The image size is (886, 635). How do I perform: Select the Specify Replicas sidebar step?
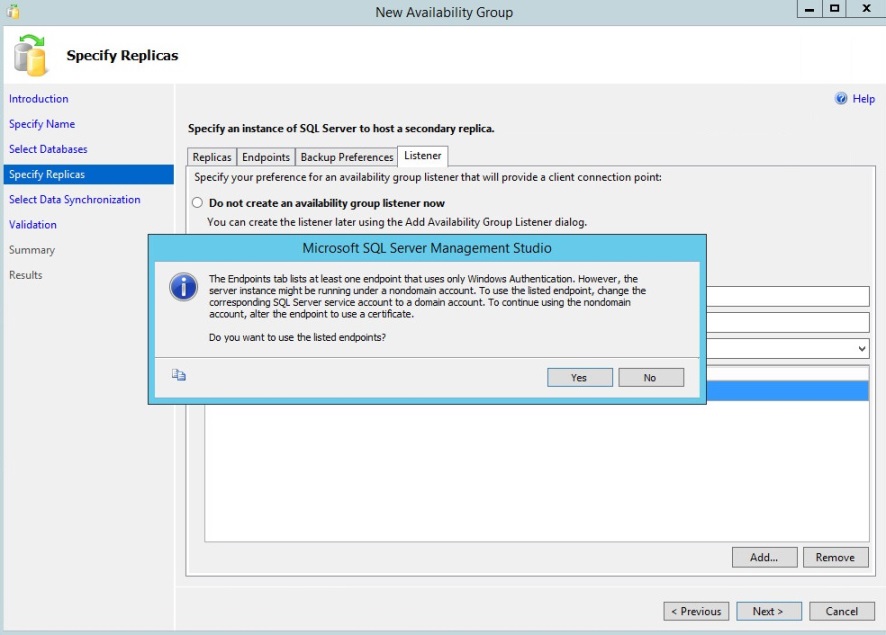[89, 175]
